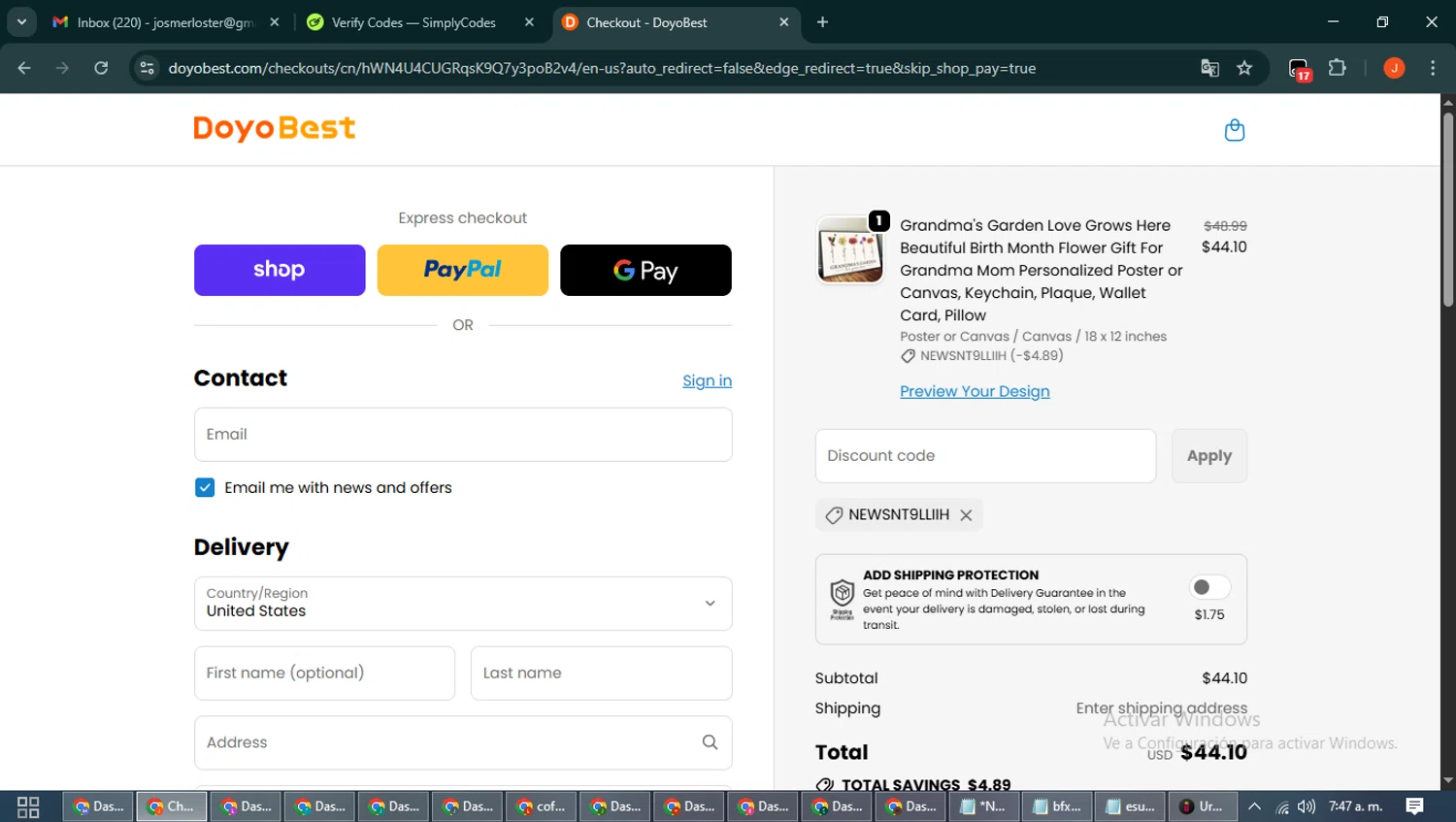Expand the Country/Region dropdown

click(x=463, y=603)
